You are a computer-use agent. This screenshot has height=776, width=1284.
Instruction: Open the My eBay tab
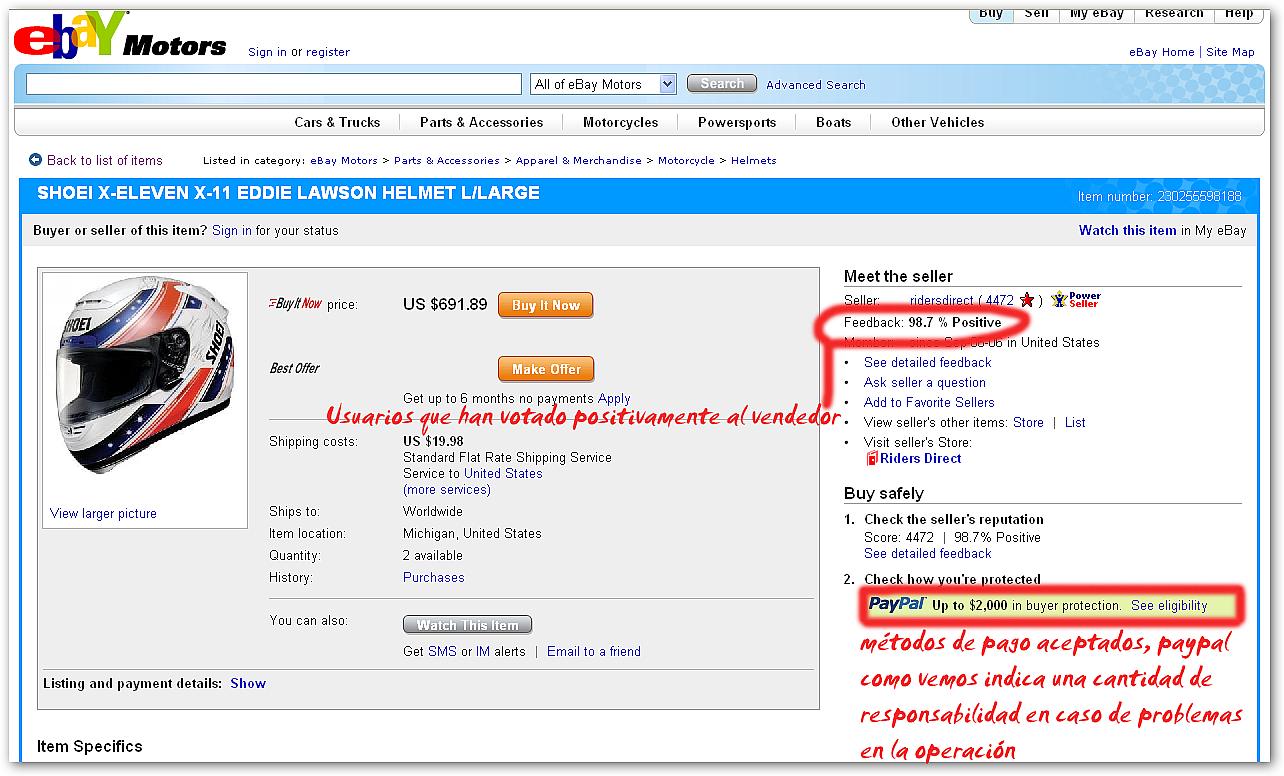[1097, 14]
